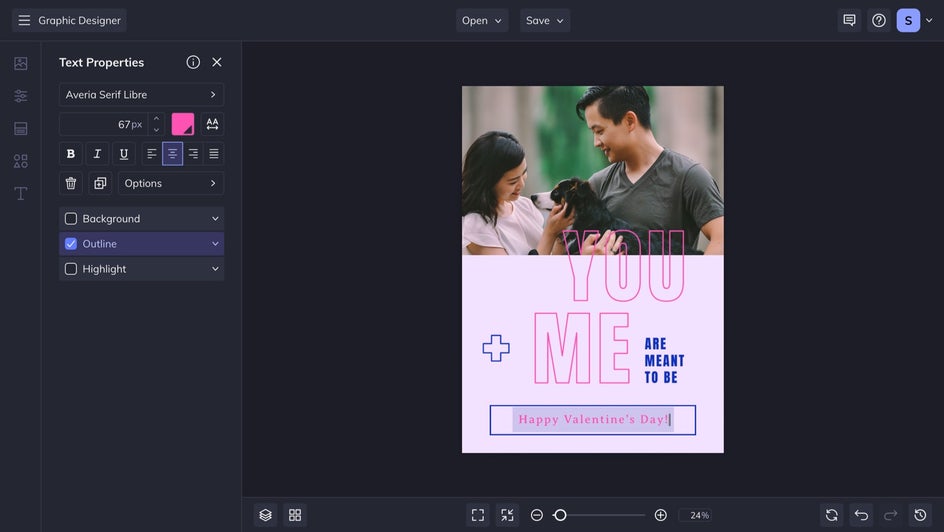
Task: Open the Graphics shapes sidebar icon
Action: (20, 161)
